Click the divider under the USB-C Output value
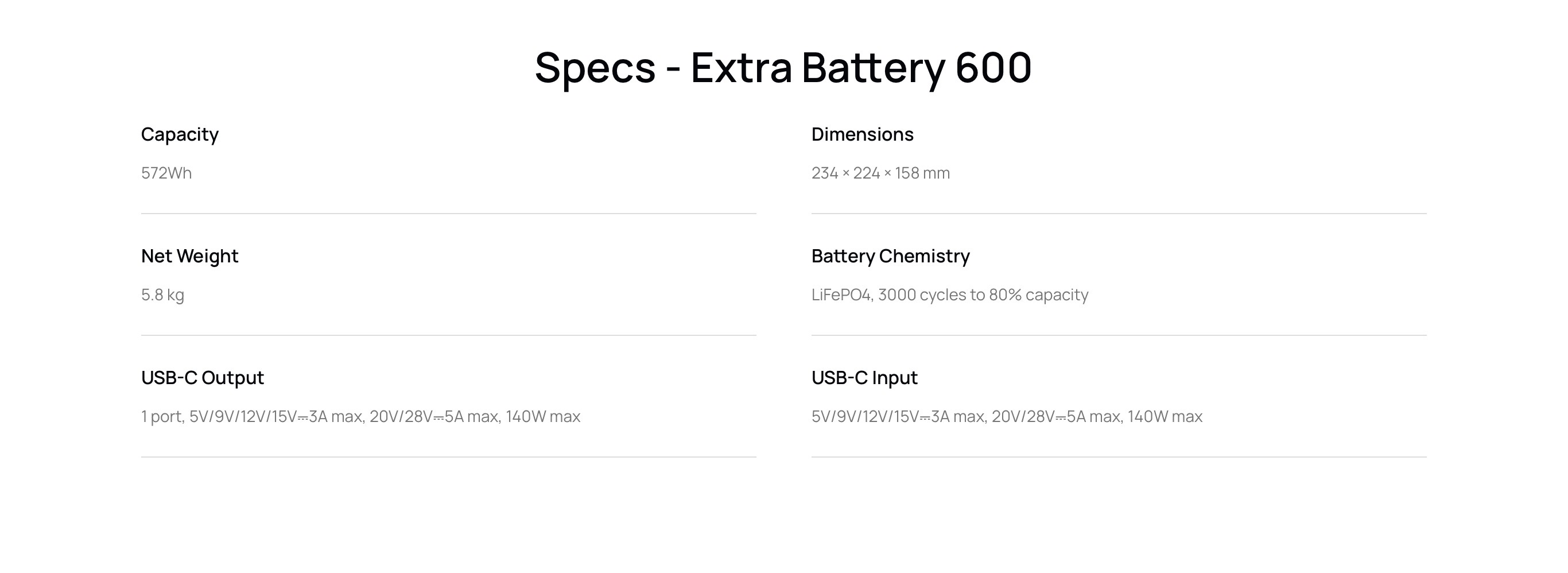The width and height of the screenshot is (1568, 573). 449,457
